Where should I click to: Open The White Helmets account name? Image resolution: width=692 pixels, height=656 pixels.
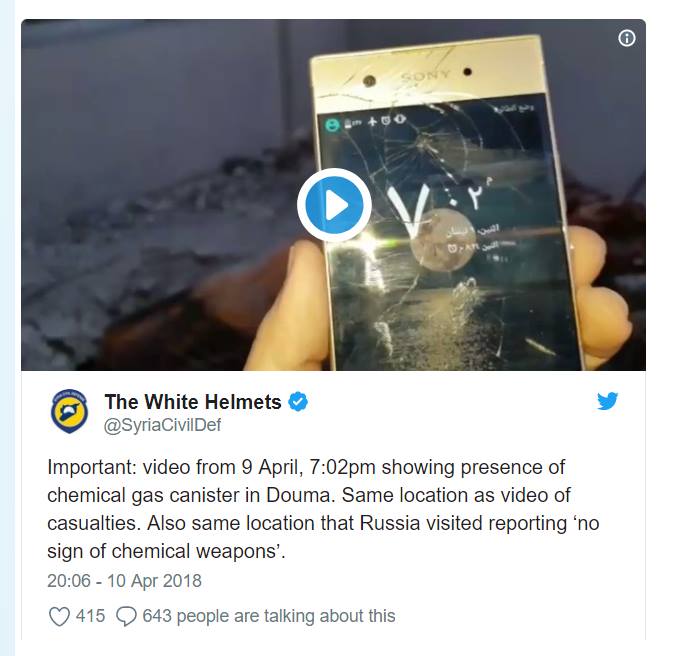point(192,402)
